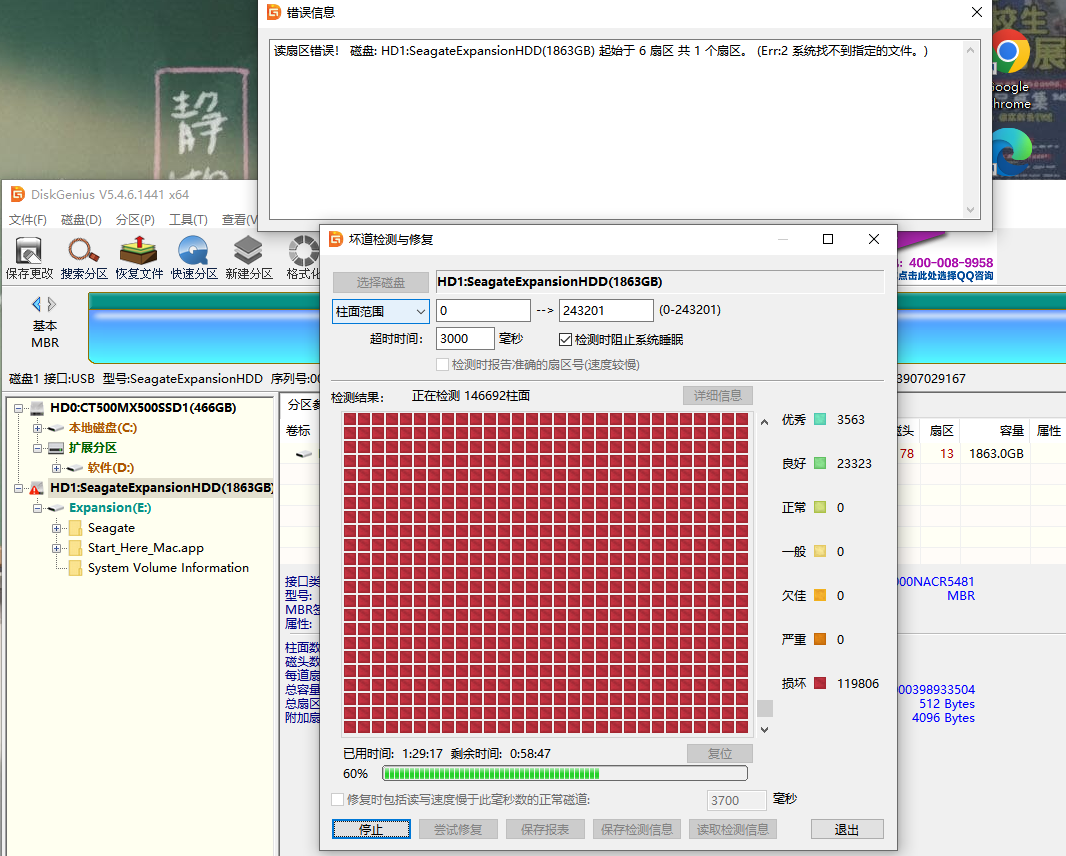Select Expansion(E:) partition in tree

110,508
